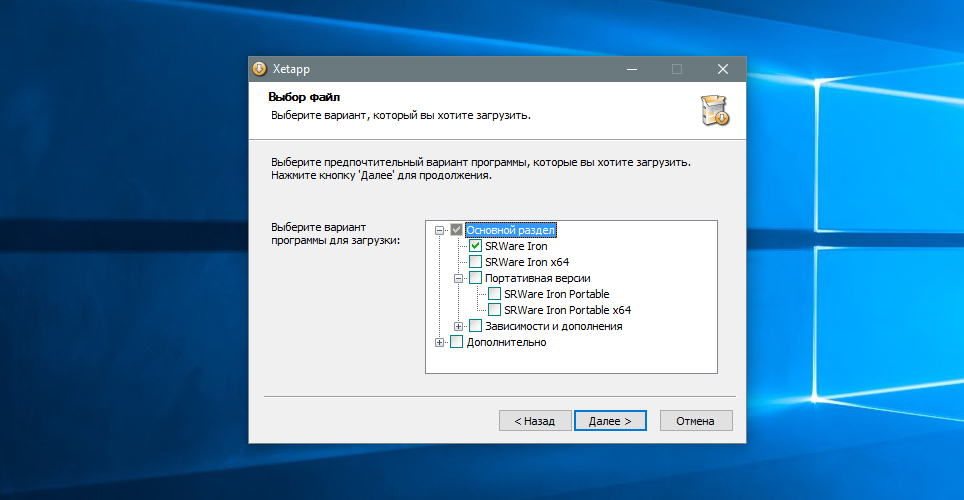Cancel setup with the Отмена button
The height and width of the screenshot is (500, 964).
[696, 421]
